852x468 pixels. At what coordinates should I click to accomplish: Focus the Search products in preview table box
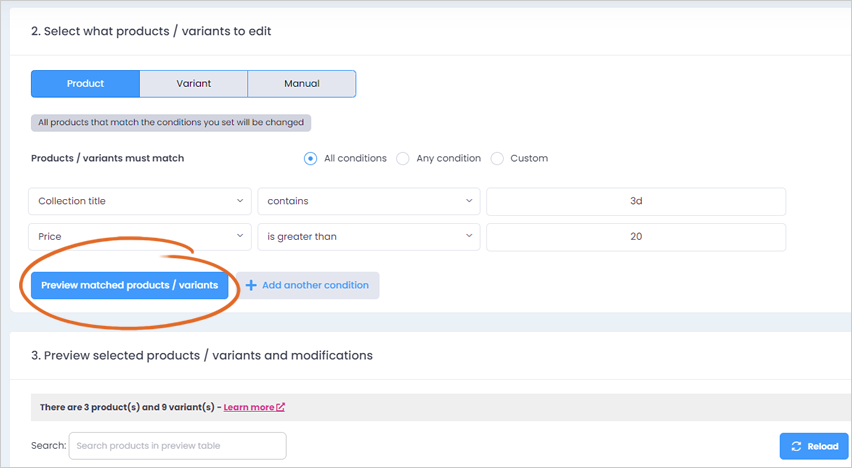coord(178,446)
